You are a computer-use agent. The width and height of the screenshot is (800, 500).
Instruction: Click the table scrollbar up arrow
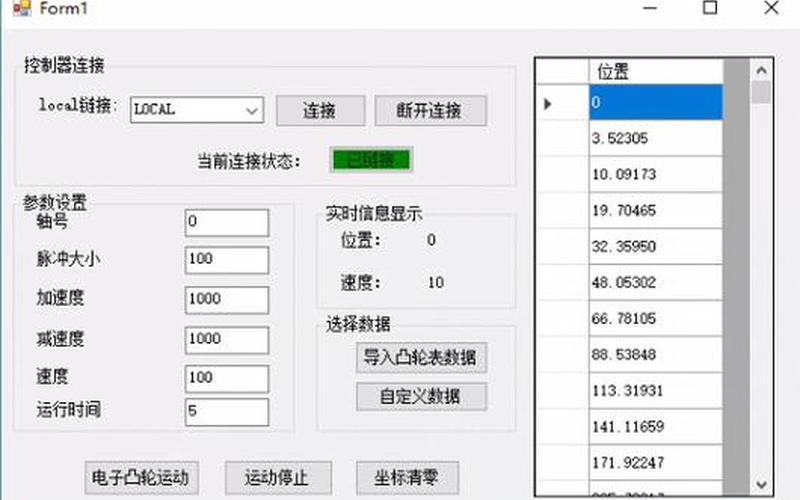coord(762,70)
